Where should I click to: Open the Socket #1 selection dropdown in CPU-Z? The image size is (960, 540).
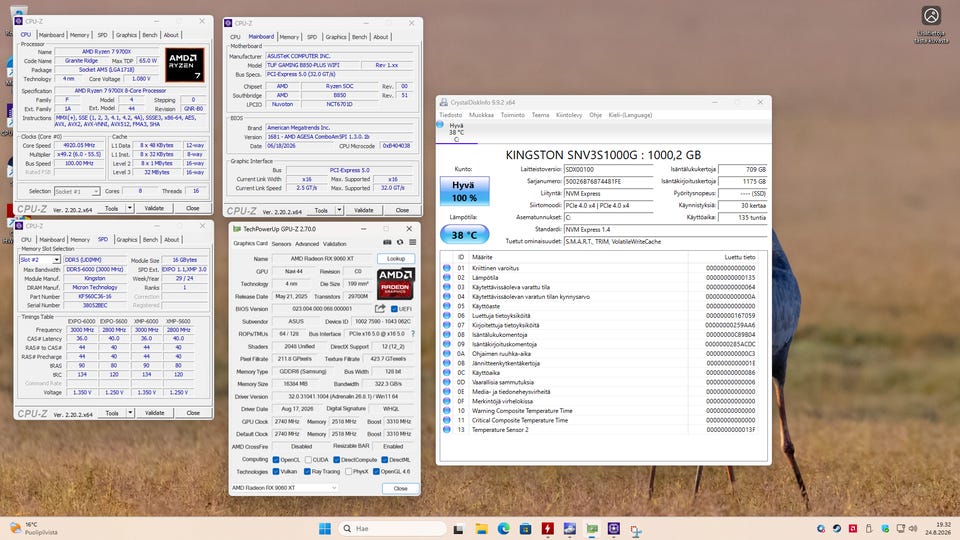(77, 192)
